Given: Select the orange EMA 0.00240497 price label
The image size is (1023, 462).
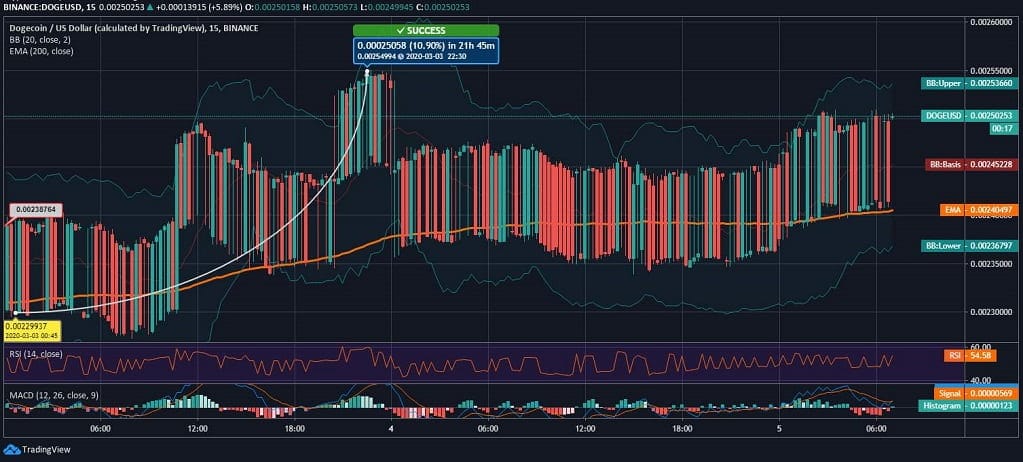Looking at the screenshot, I should point(979,209).
